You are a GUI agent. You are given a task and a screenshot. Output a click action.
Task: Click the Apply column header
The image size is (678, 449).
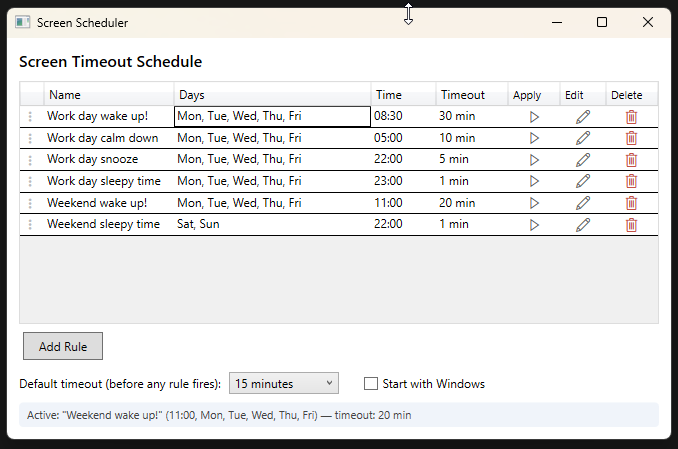[534, 95]
